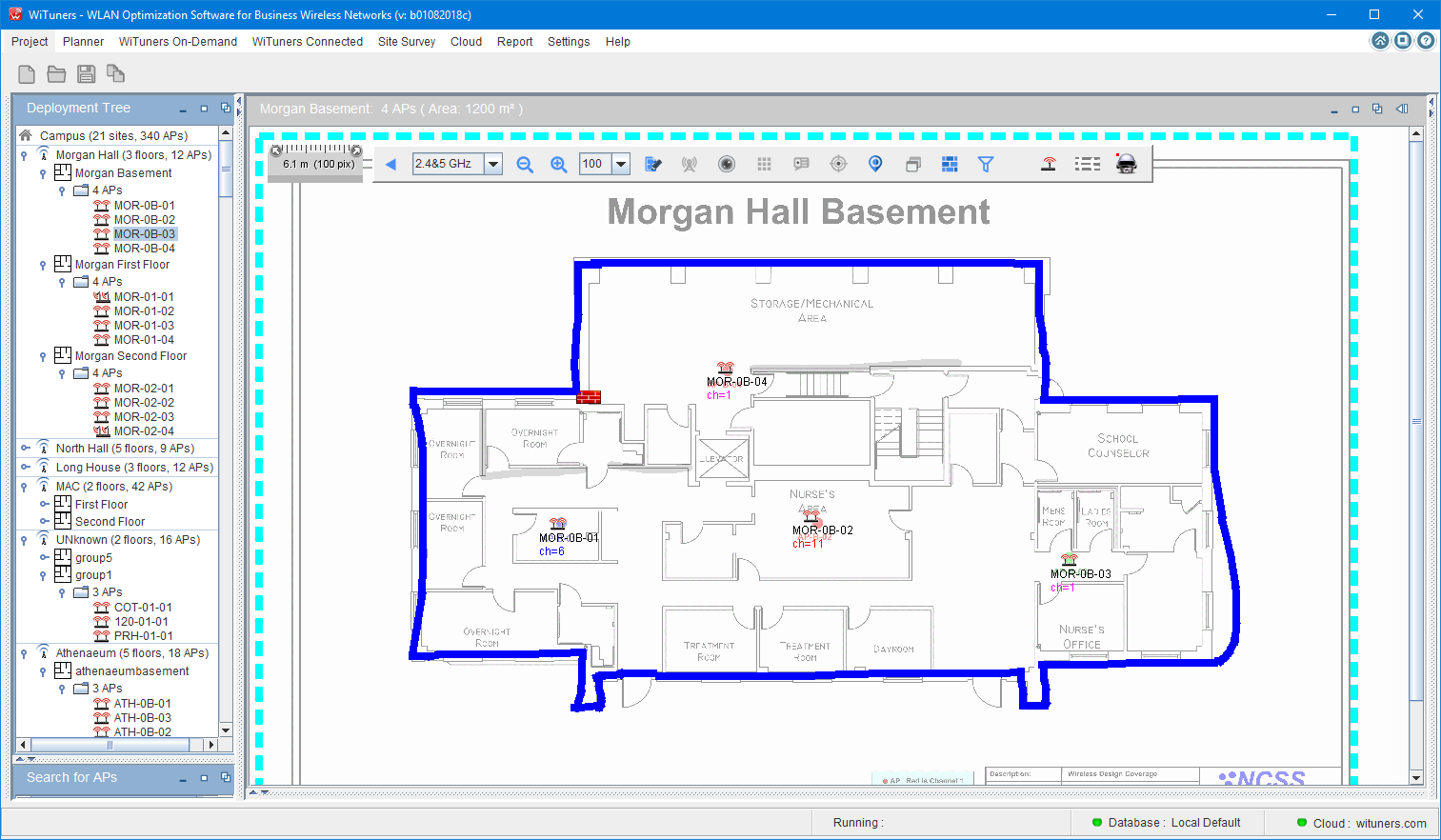The height and width of the screenshot is (840, 1441).
Task: Expand the Second Floor node under MAC
Action: (44, 521)
